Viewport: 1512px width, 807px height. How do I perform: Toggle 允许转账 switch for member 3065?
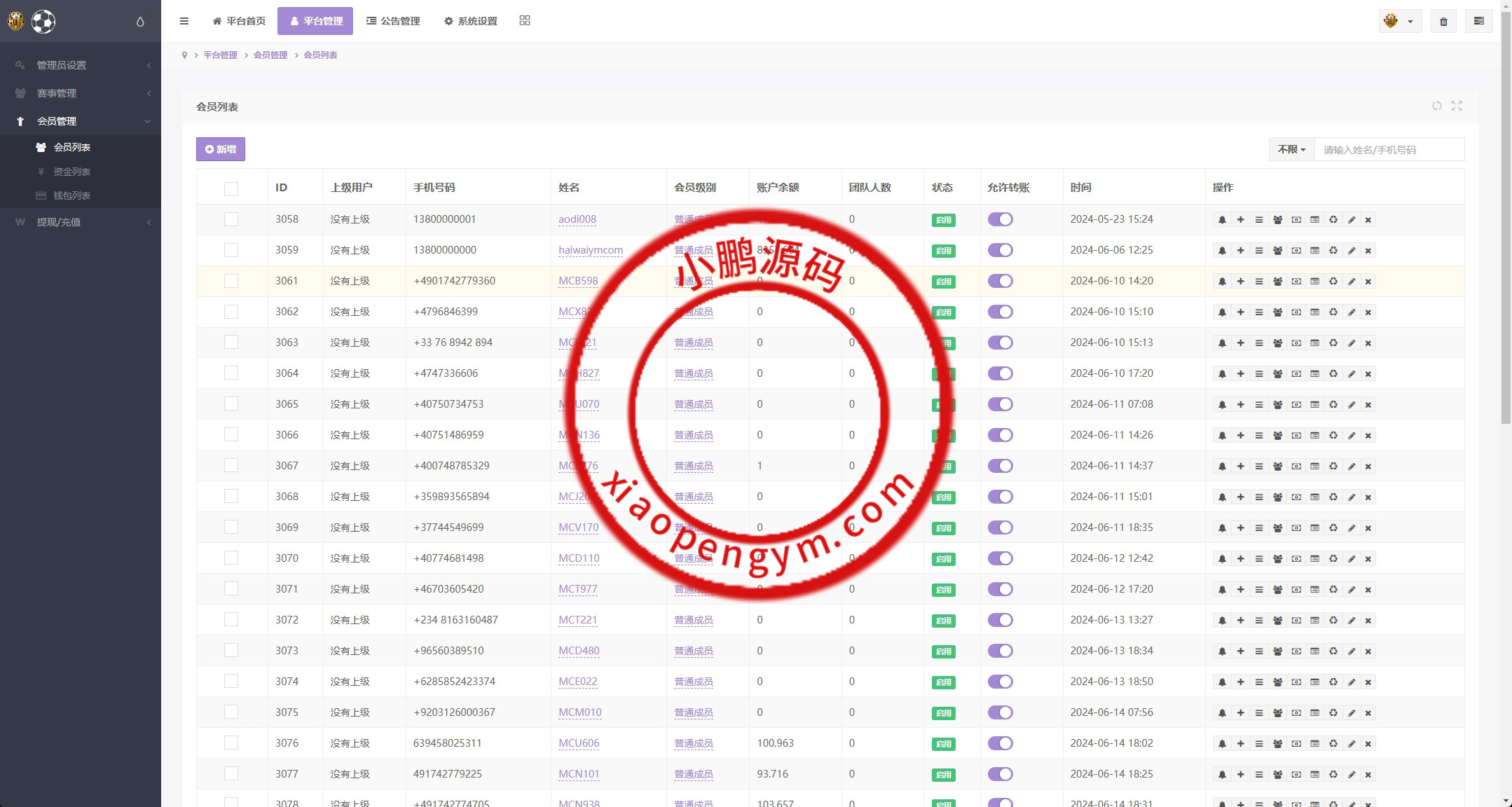pos(1000,404)
